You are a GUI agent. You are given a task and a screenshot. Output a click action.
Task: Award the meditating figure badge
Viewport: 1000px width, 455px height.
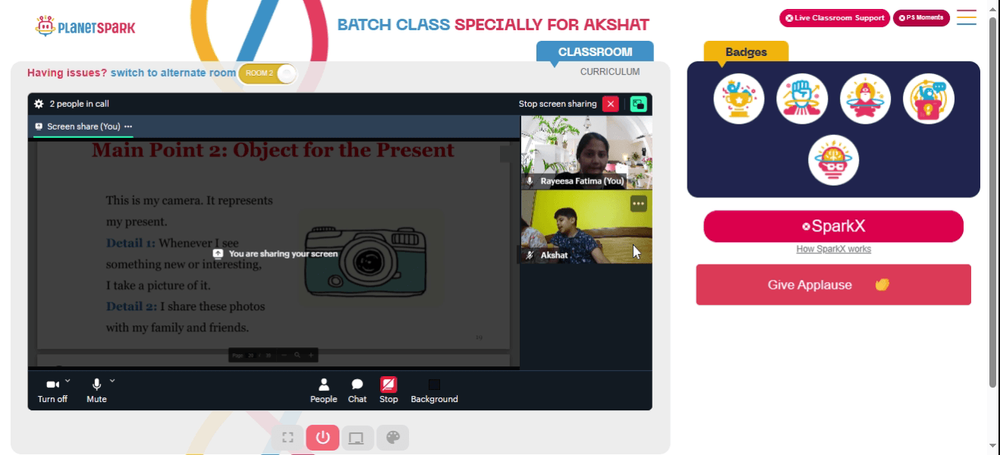coord(865,99)
